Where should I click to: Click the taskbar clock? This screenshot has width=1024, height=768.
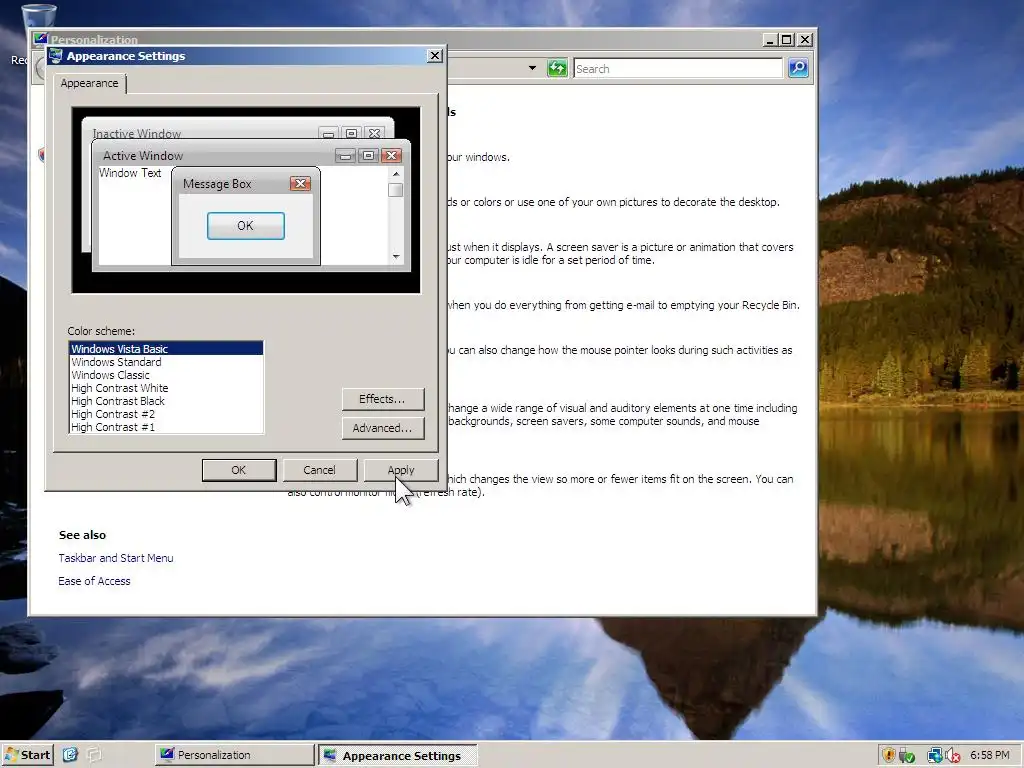989,755
